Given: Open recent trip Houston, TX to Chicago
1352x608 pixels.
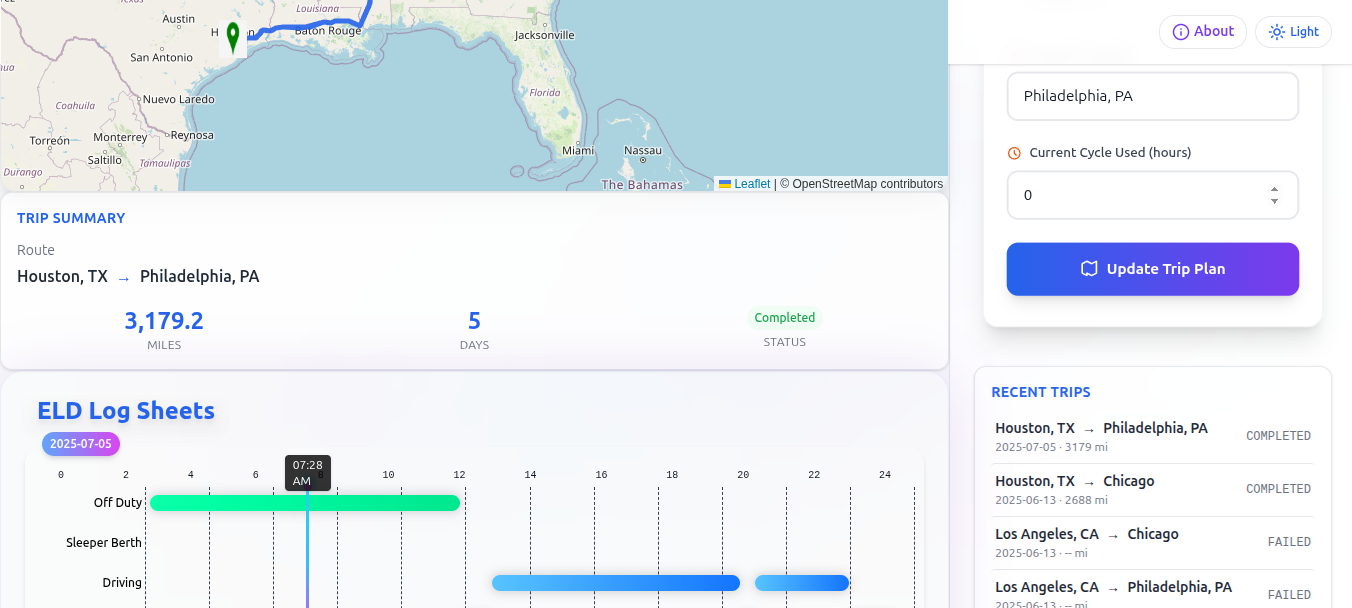Looking at the screenshot, I should click(1152, 489).
